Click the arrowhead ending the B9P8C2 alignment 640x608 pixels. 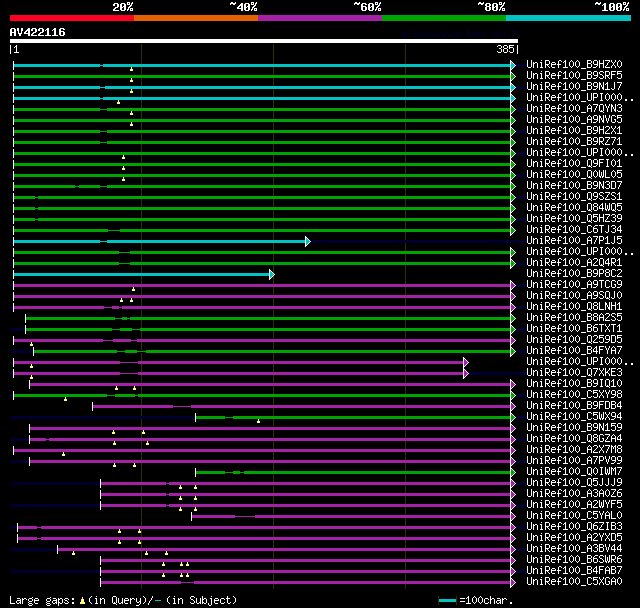[272, 275]
